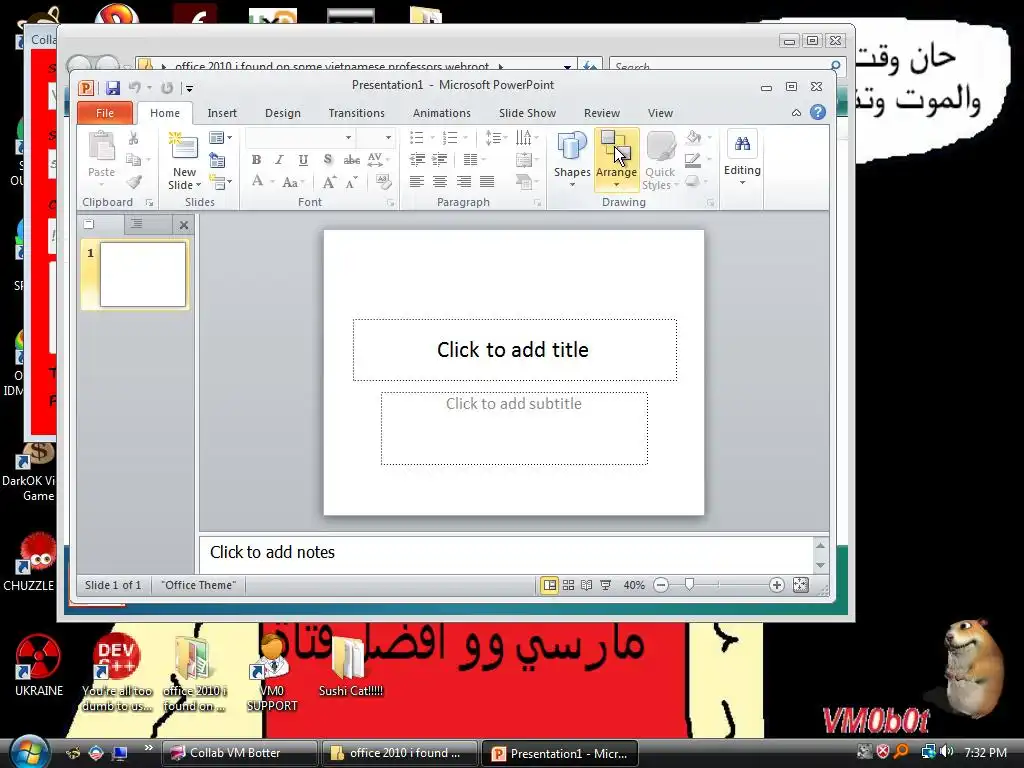Click the 40% zoom level button
Screen dimensions: 1024x768
633,585
